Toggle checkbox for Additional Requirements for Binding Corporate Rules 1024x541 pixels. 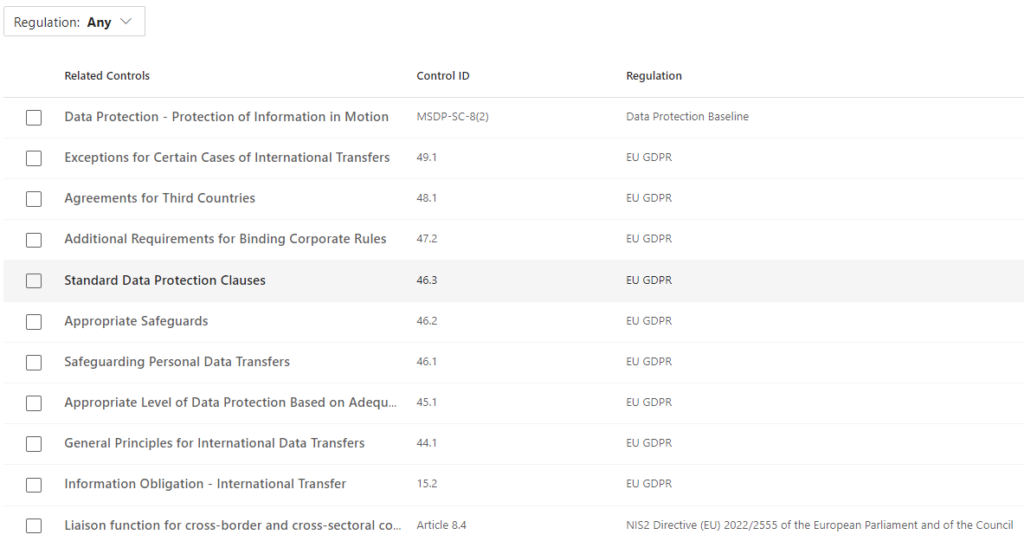(x=34, y=240)
